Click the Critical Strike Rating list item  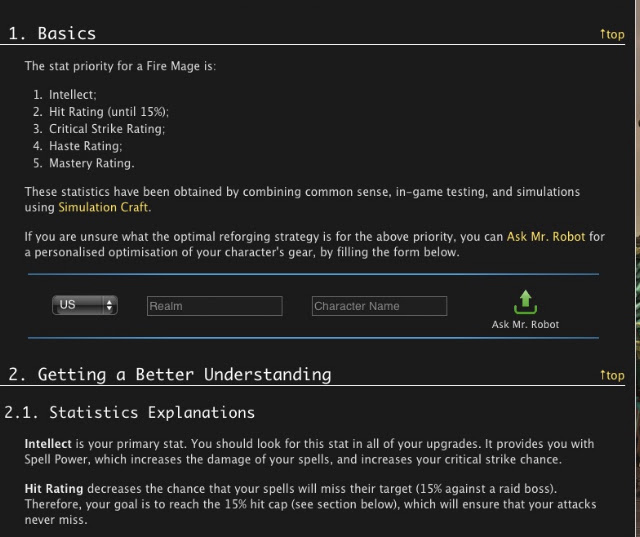[x=107, y=129]
